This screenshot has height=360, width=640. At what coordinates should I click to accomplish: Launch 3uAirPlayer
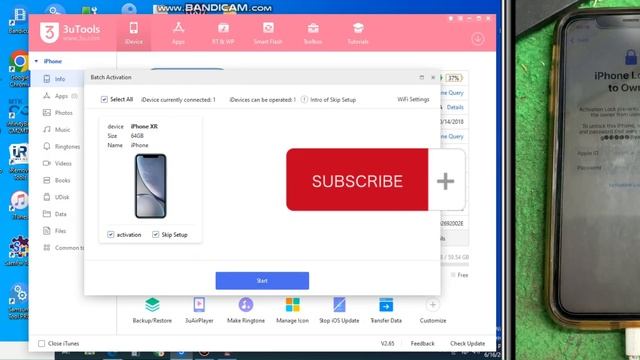point(199,311)
